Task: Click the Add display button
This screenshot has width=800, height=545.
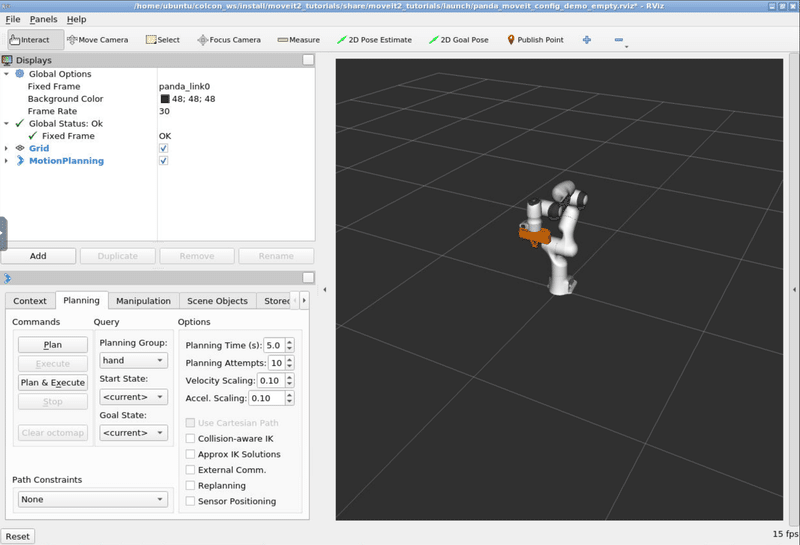Action: (38, 256)
